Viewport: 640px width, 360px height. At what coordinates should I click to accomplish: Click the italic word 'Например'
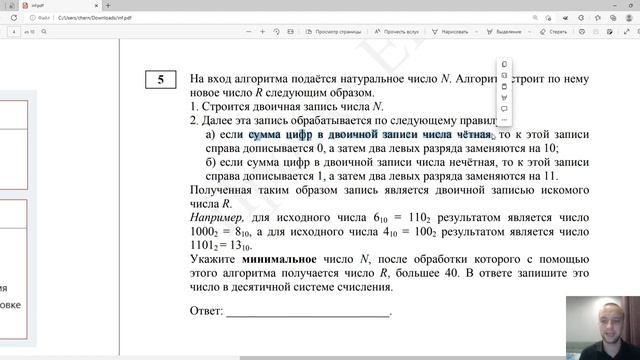[217, 218]
